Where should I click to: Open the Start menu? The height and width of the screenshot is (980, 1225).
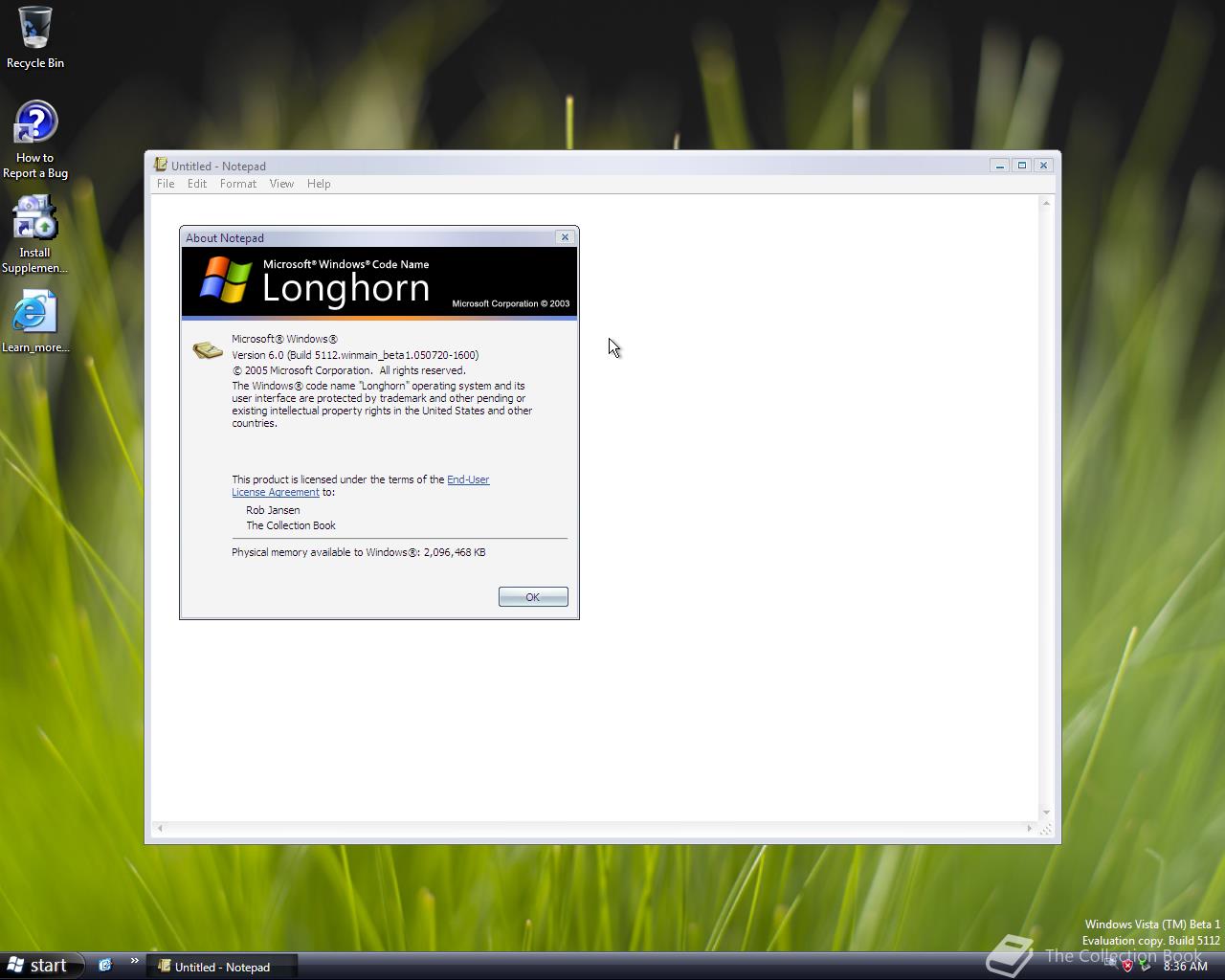pos(40,966)
